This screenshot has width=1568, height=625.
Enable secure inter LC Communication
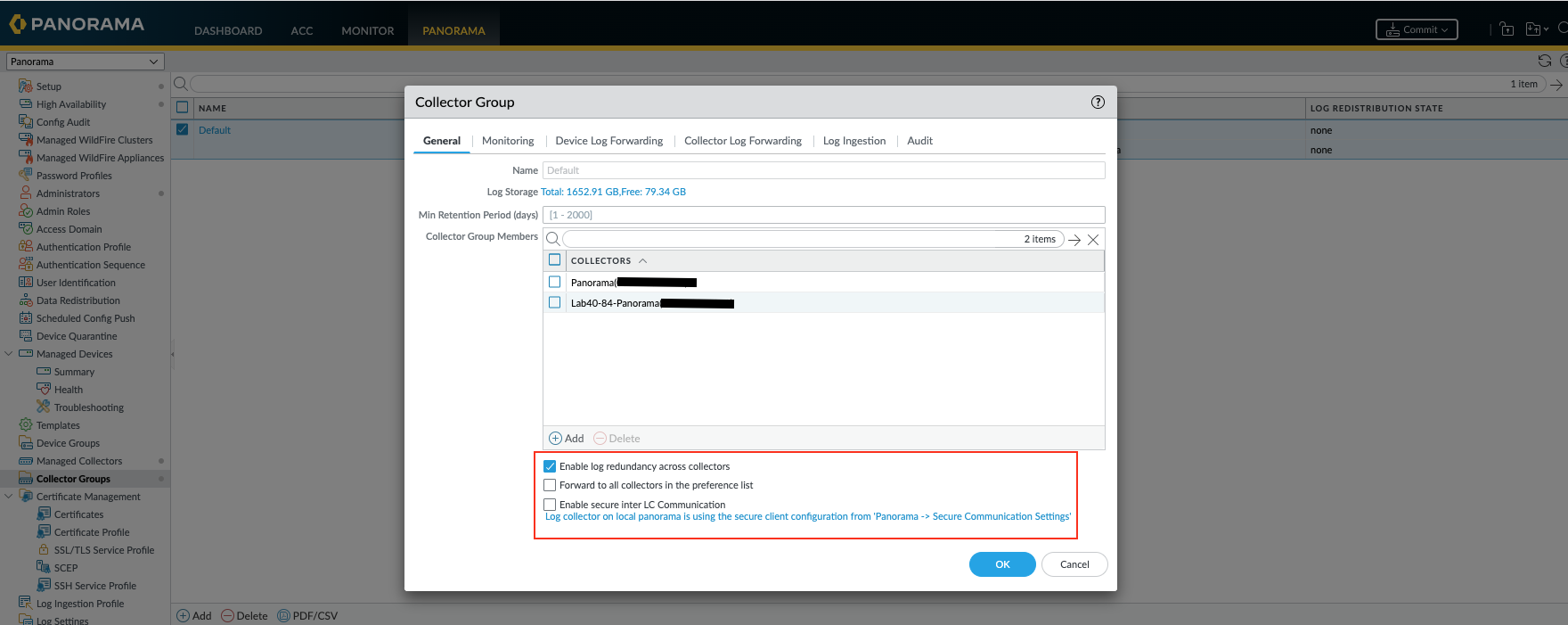pos(550,505)
